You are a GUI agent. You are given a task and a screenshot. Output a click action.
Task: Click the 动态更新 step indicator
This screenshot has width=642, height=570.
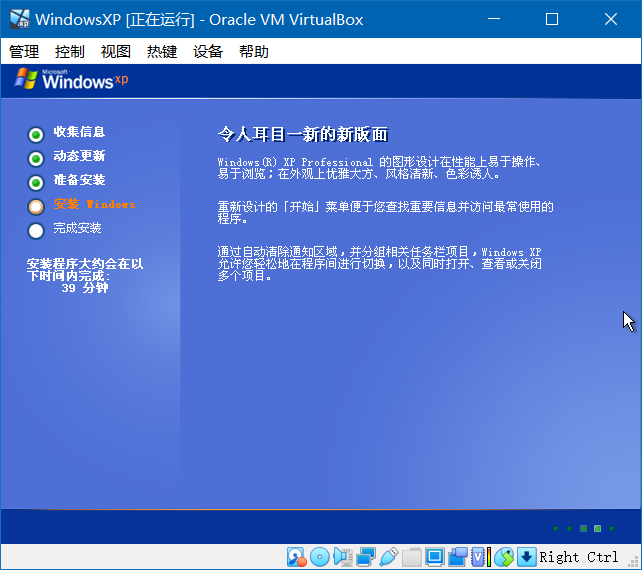(x=36, y=158)
